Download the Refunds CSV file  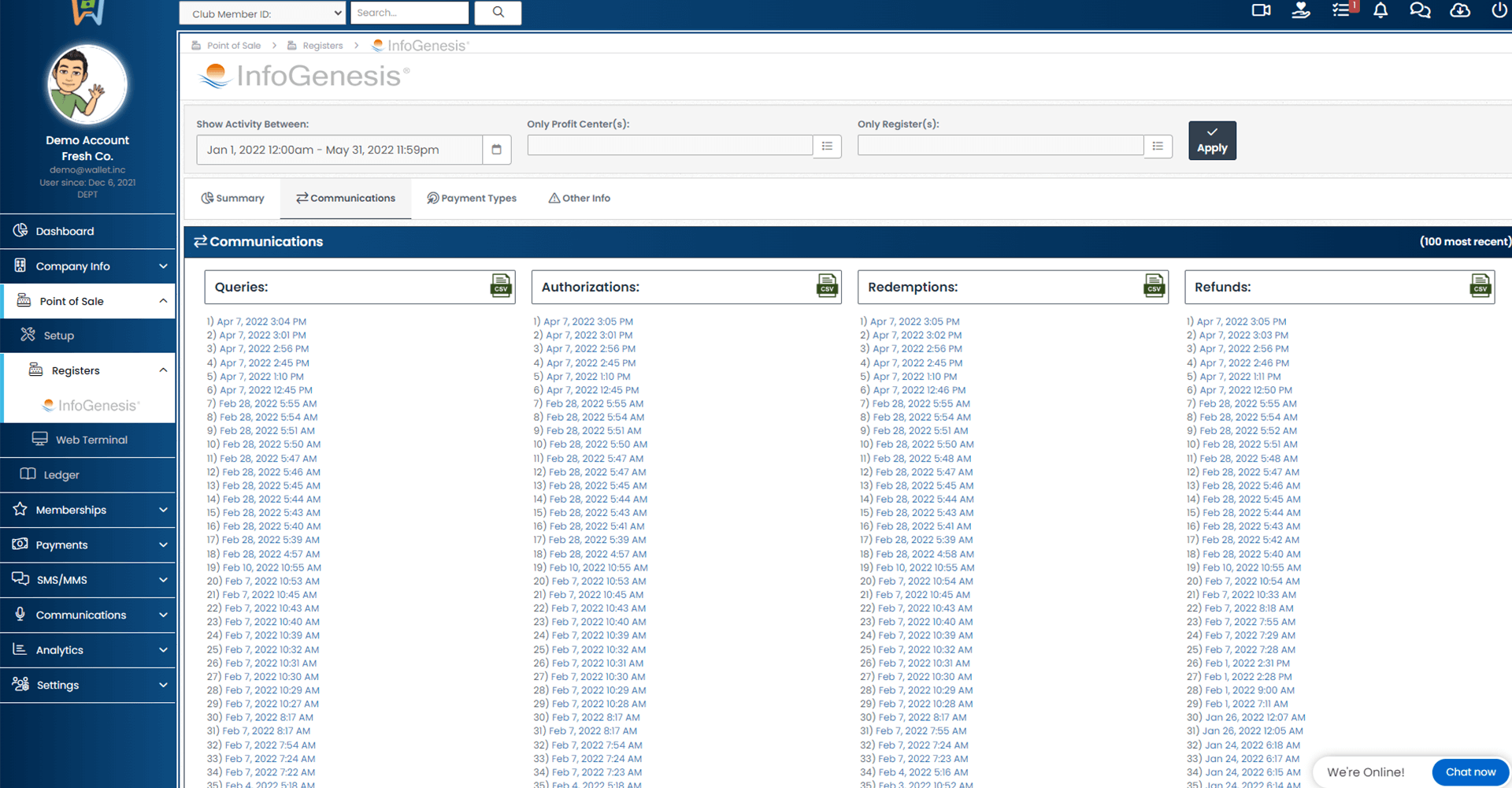pos(1480,285)
